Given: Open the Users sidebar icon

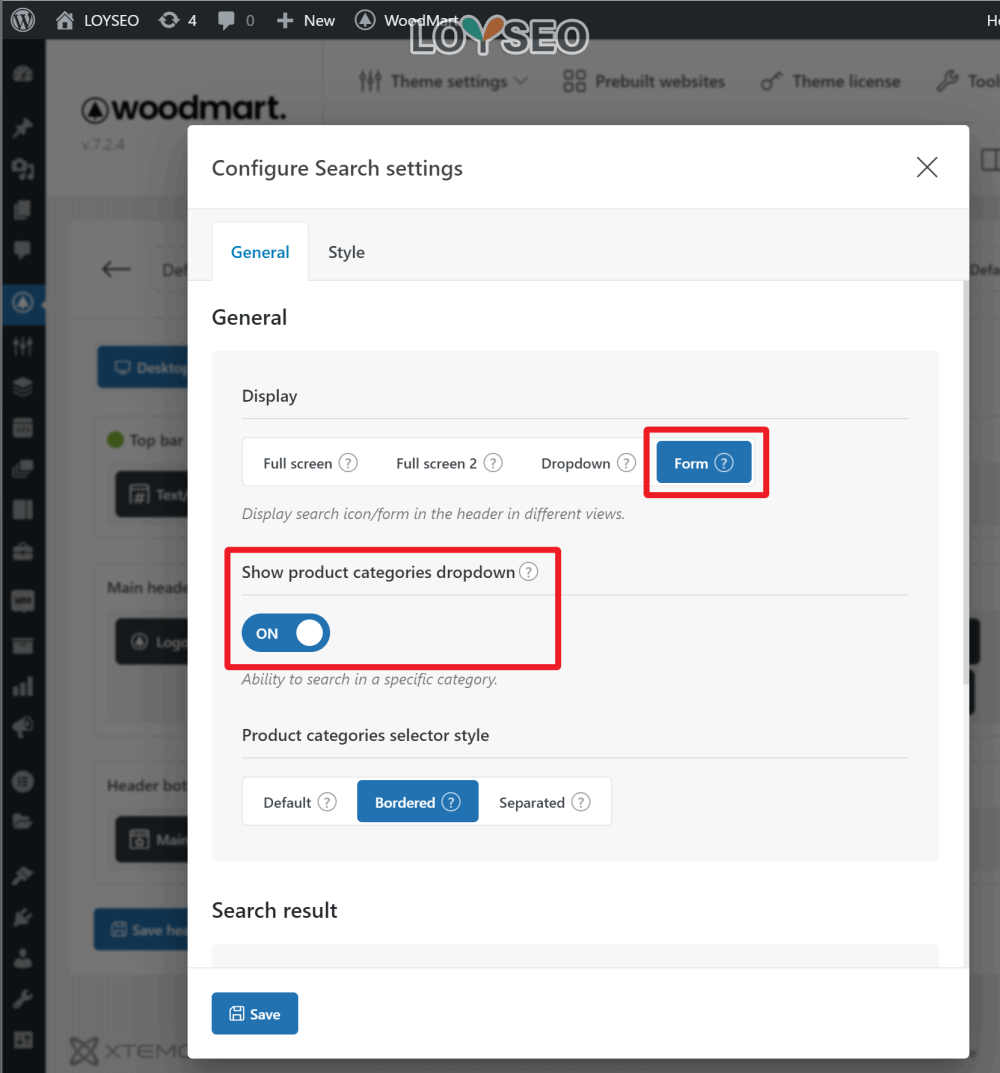Looking at the screenshot, I should click(23, 958).
